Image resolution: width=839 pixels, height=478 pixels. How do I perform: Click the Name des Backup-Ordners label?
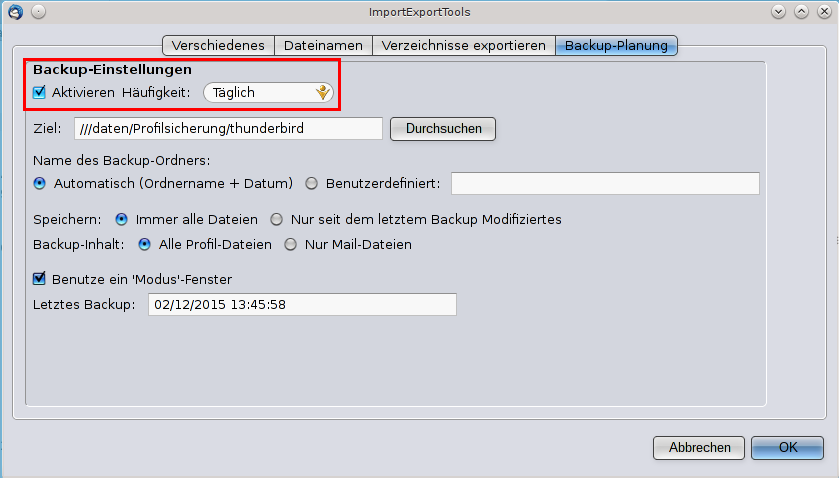(122, 161)
